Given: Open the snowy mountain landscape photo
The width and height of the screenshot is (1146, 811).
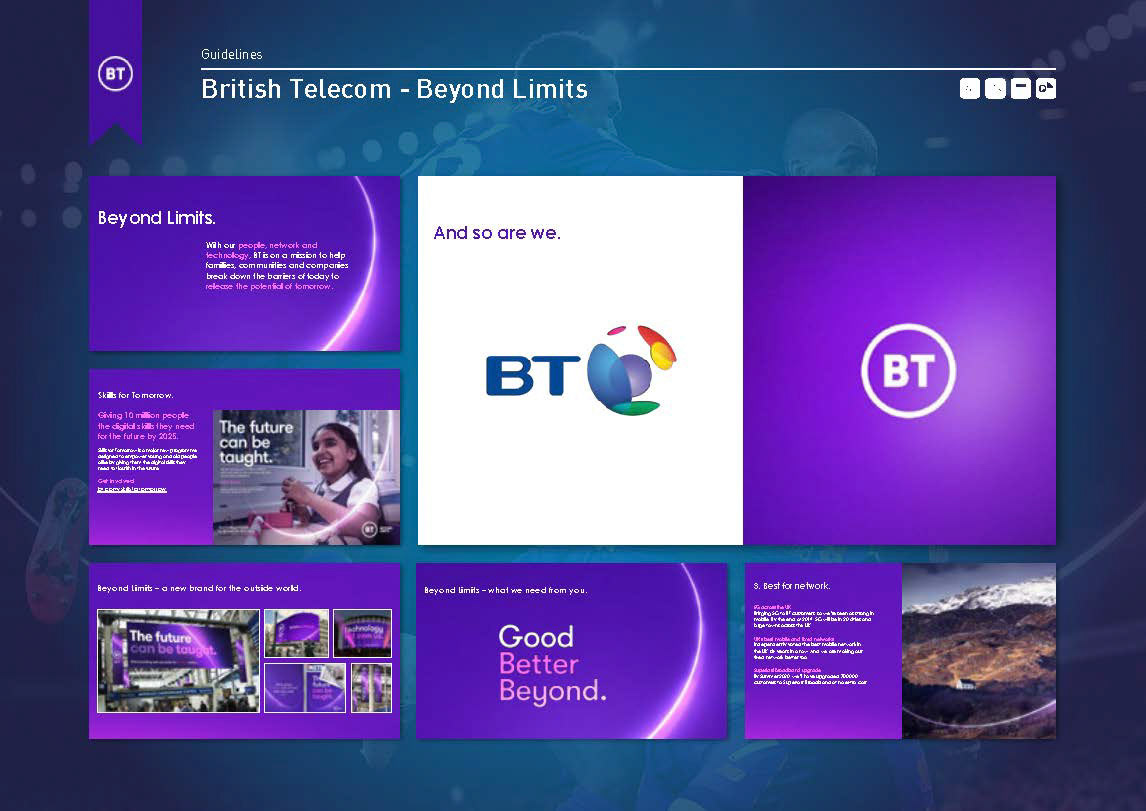Looking at the screenshot, I should 979,651.
